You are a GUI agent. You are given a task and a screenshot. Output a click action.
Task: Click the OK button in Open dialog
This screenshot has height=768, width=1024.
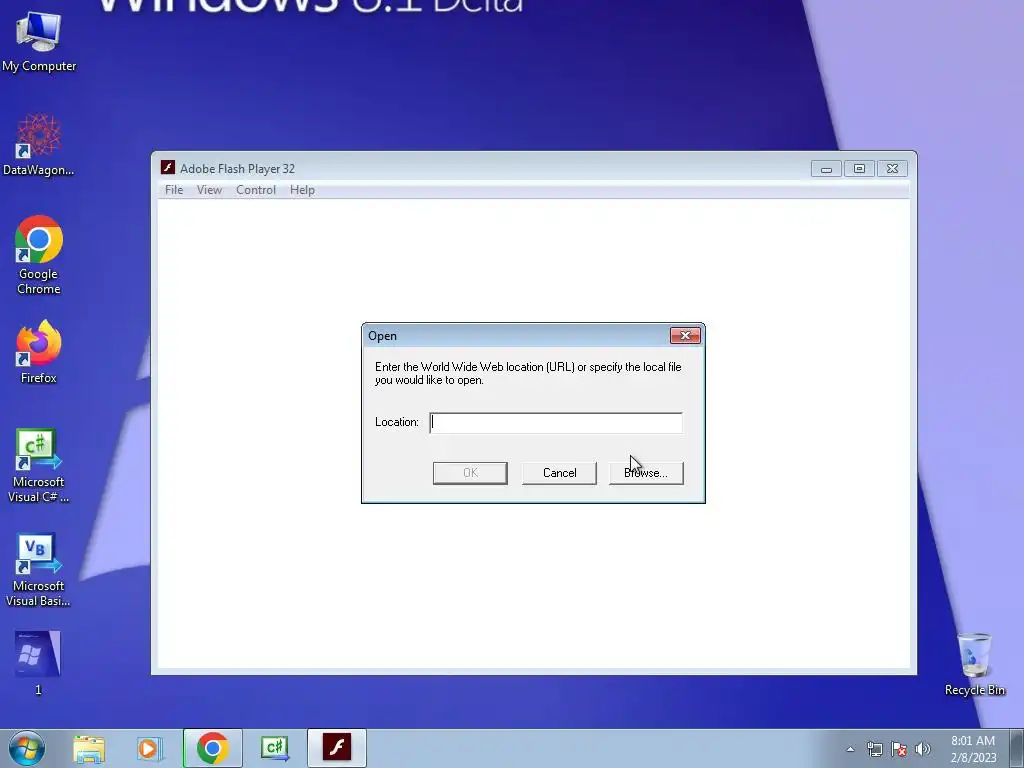(x=470, y=473)
